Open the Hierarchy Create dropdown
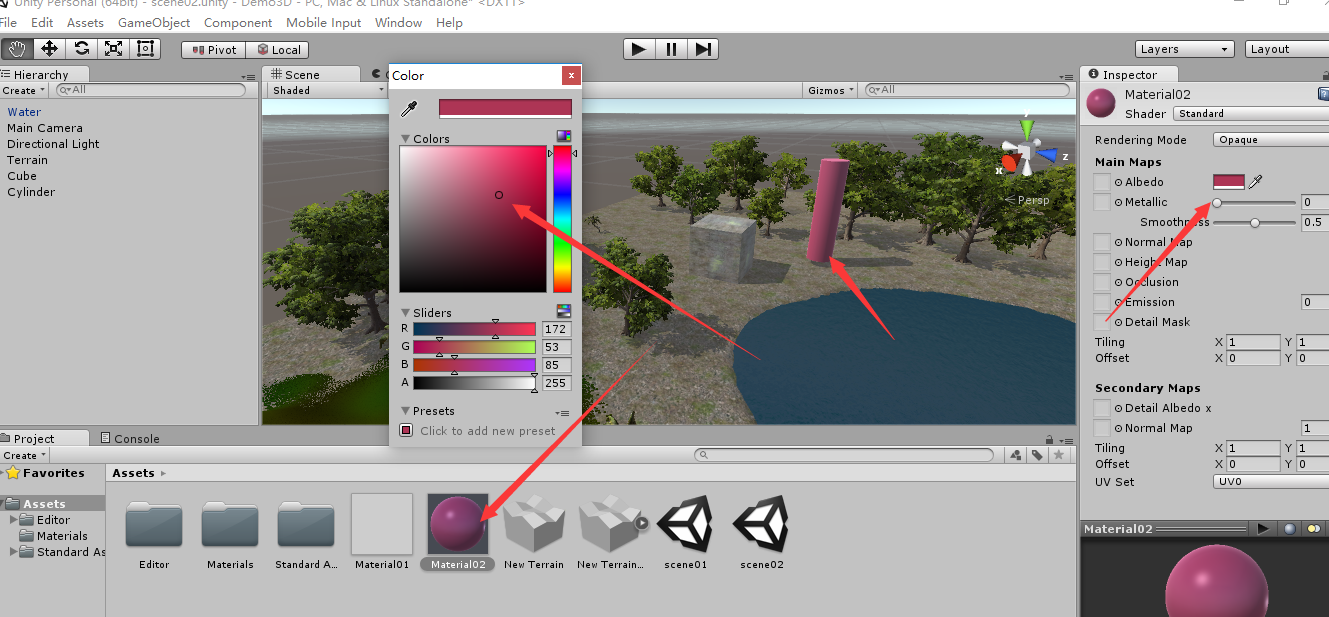 [x=23, y=90]
